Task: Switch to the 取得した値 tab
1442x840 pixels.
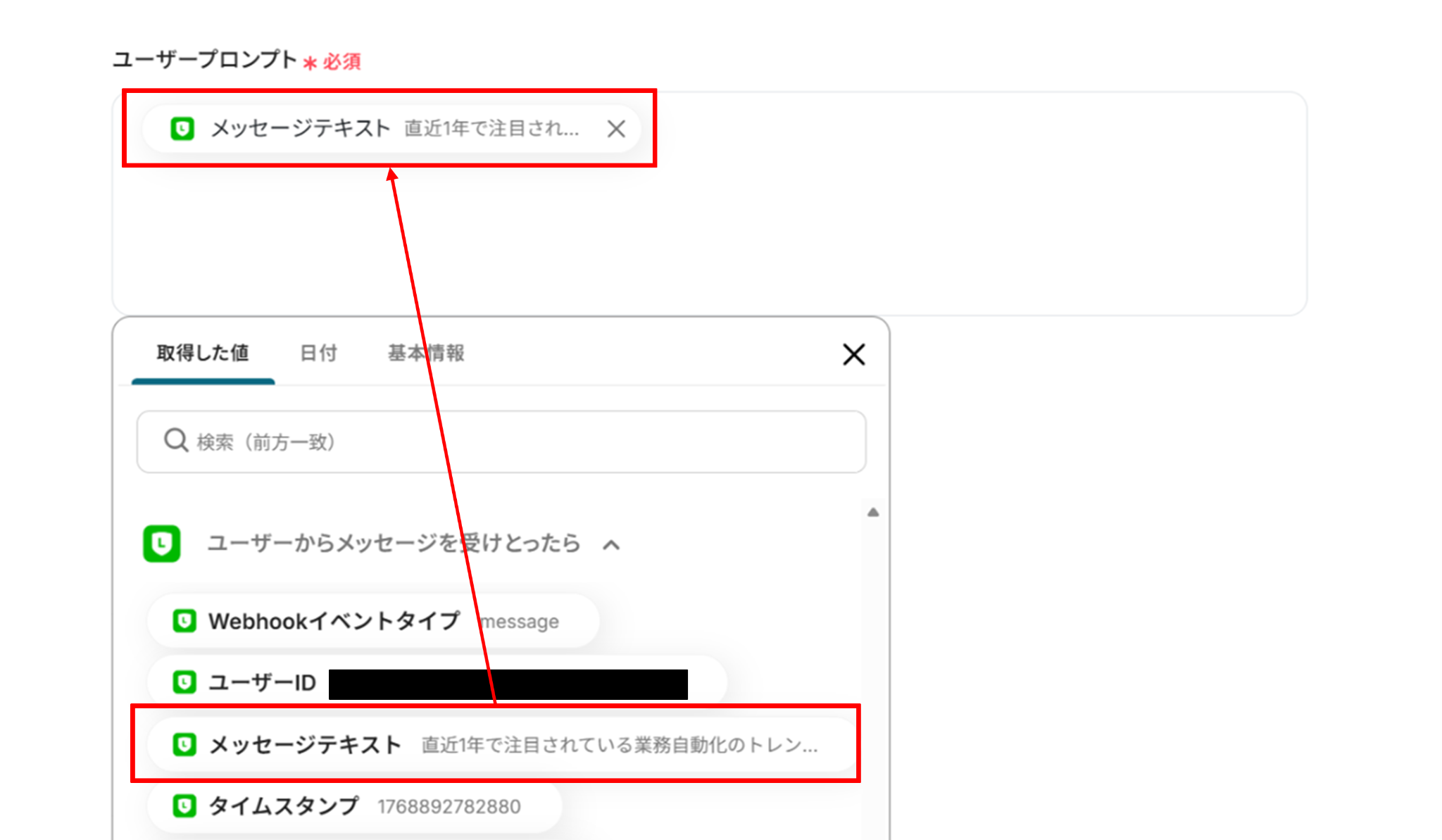Action: pyautogui.click(x=203, y=353)
